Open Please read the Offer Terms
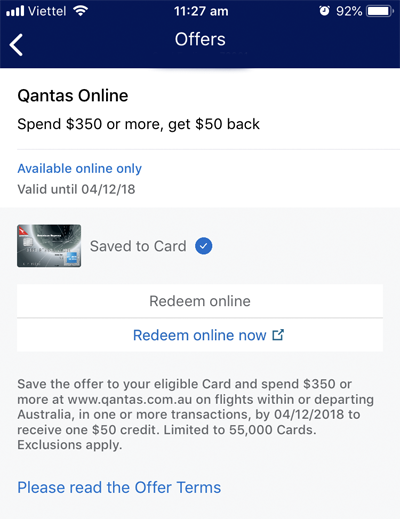 pos(119,487)
